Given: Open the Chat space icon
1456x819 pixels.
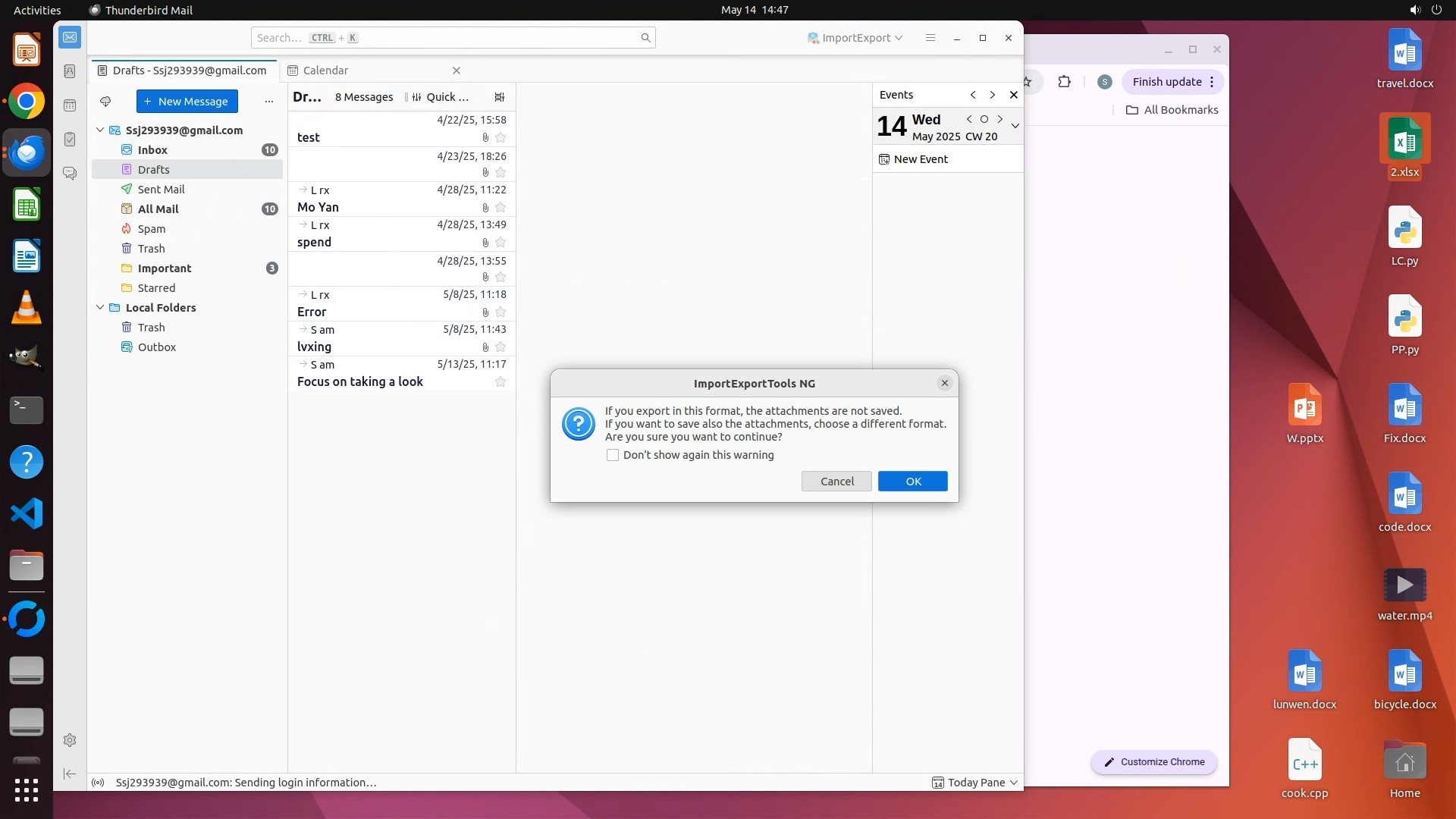Looking at the screenshot, I should pyautogui.click(x=70, y=174).
